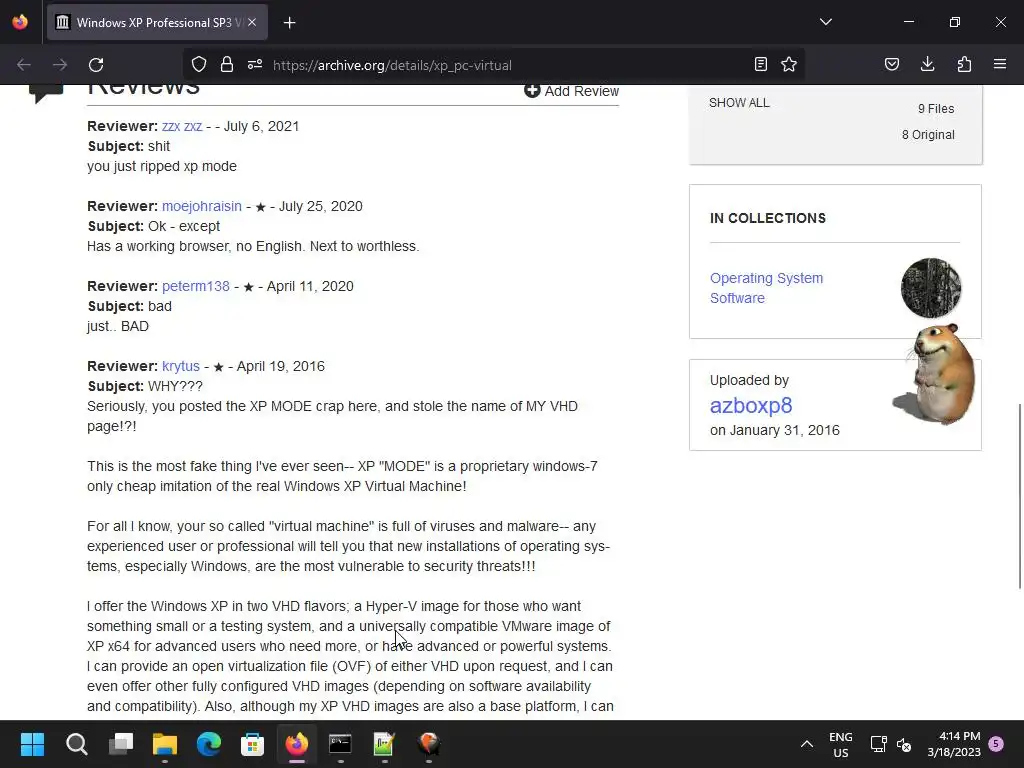The width and height of the screenshot is (1024, 768).
Task: Open muted volume tray icon
Action: [x=904, y=744]
